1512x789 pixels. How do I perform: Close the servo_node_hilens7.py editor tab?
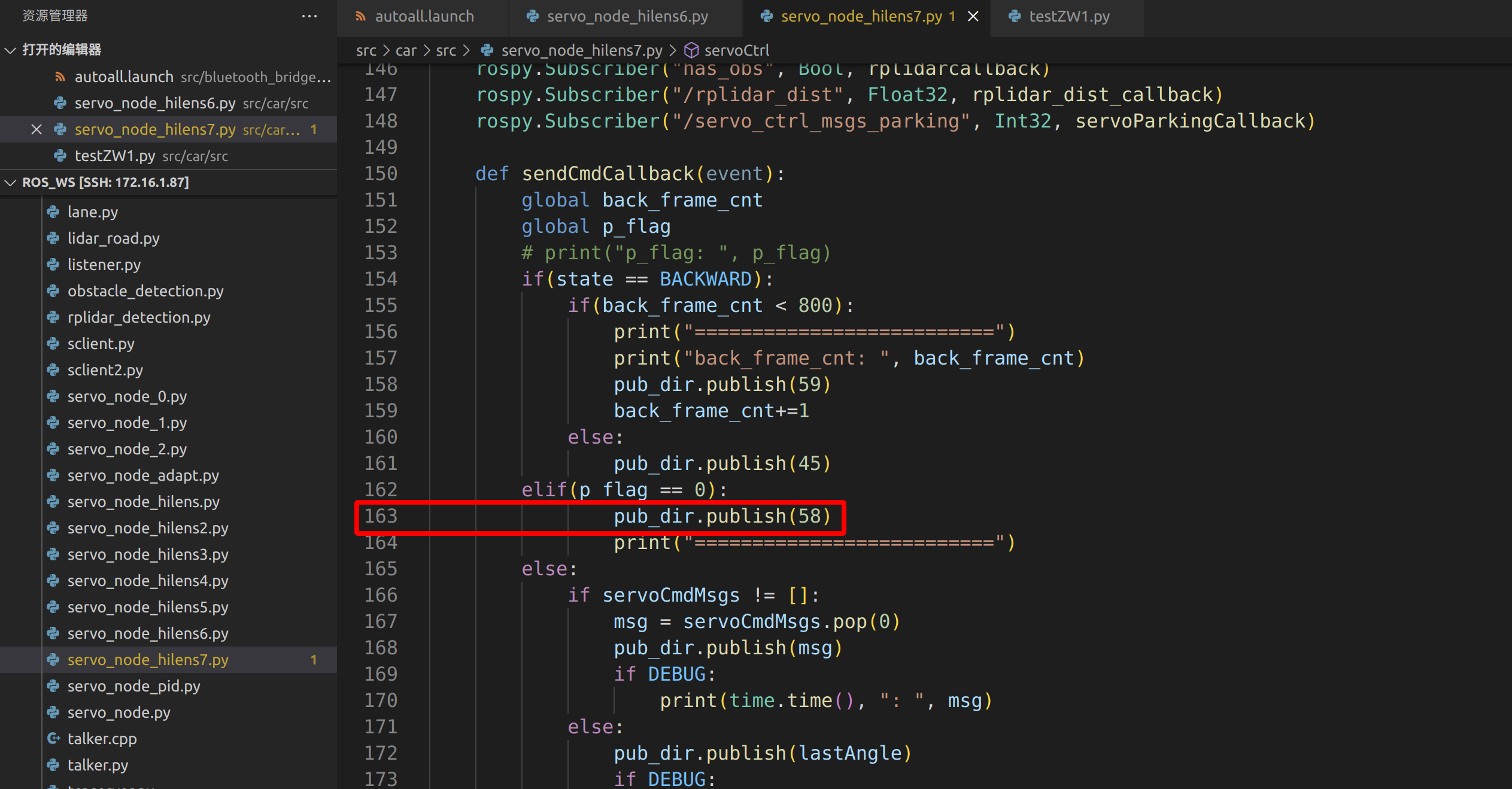click(973, 16)
